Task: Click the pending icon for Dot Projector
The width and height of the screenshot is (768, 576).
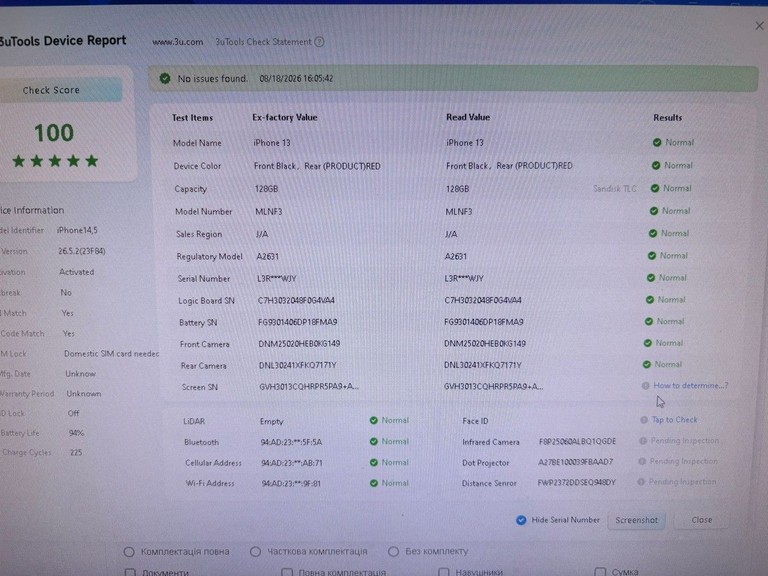Action: coord(642,461)
